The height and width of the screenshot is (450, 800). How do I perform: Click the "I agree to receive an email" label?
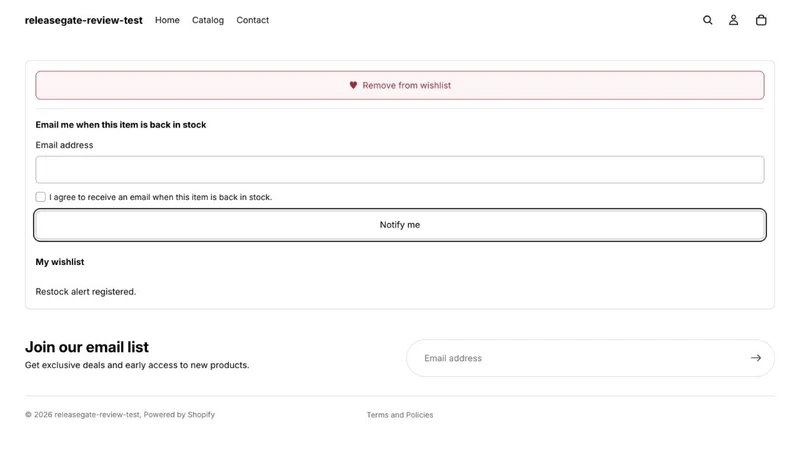(x=160, y=197)
